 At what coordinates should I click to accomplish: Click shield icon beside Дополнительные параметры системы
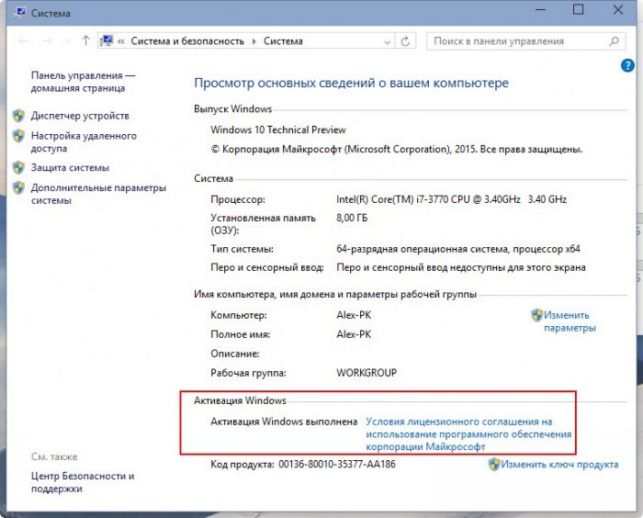tap(18, 188)
